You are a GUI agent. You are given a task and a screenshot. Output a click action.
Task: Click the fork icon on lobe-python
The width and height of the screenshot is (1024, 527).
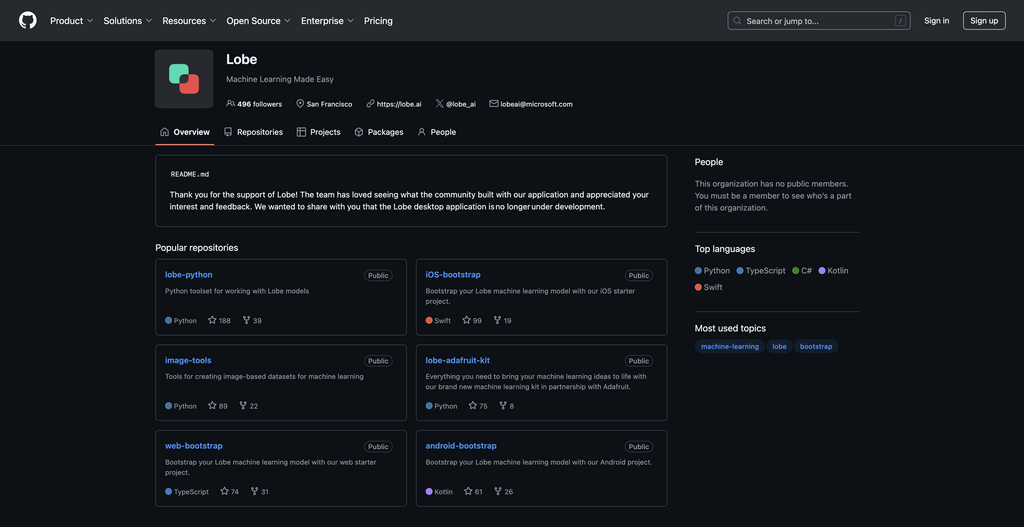pos(246,321)
